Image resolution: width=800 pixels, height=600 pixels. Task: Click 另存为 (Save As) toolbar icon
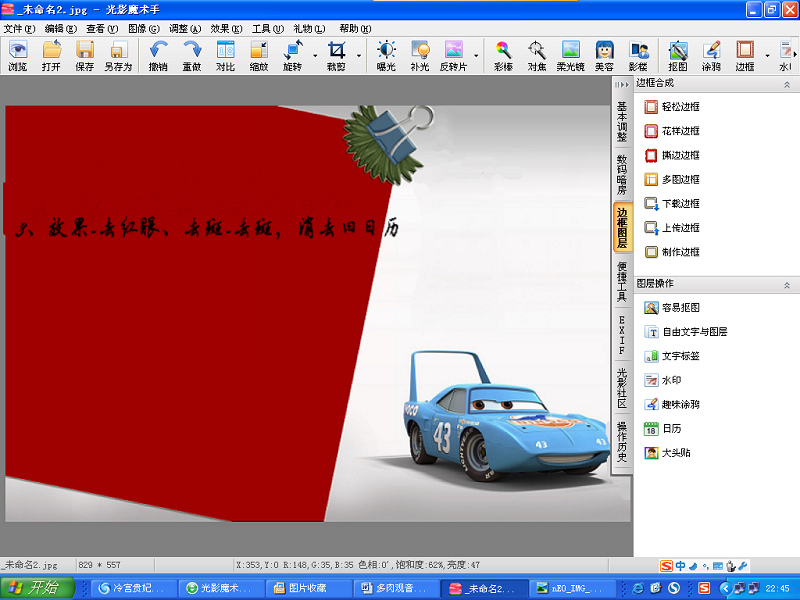(118, 56)
